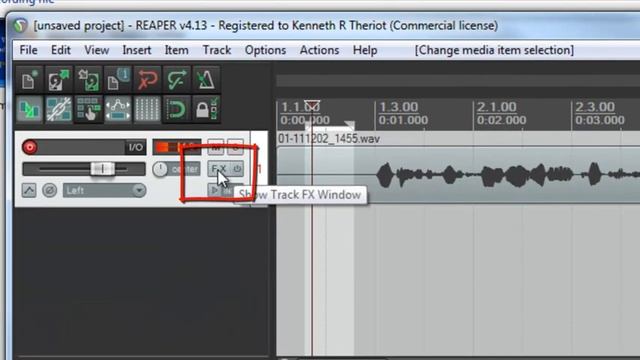The height and width of the screenshot is (360, 640).
Task: Click the Save Project toolbar icon
Action: (x=88, y=80)
